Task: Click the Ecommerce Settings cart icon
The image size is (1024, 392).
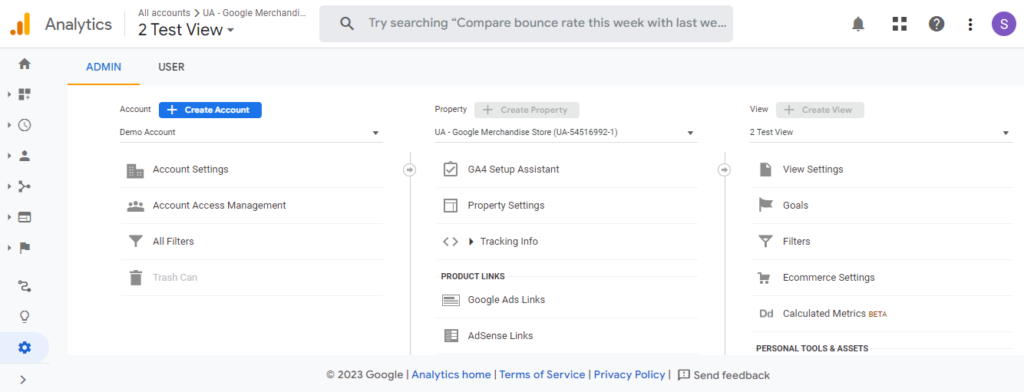Action: 763,278
